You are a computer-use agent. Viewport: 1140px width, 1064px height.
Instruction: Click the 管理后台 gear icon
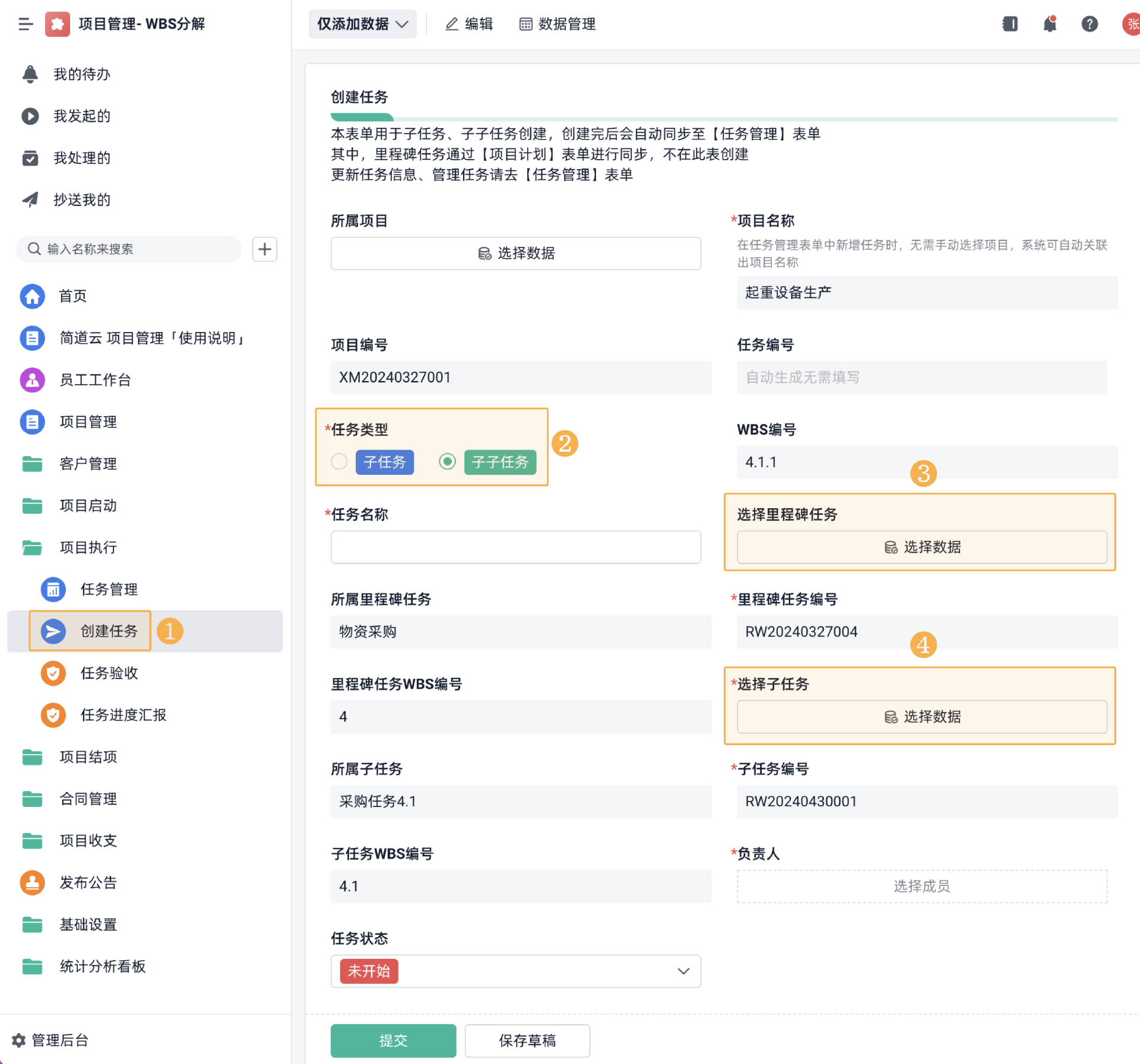19,1040
